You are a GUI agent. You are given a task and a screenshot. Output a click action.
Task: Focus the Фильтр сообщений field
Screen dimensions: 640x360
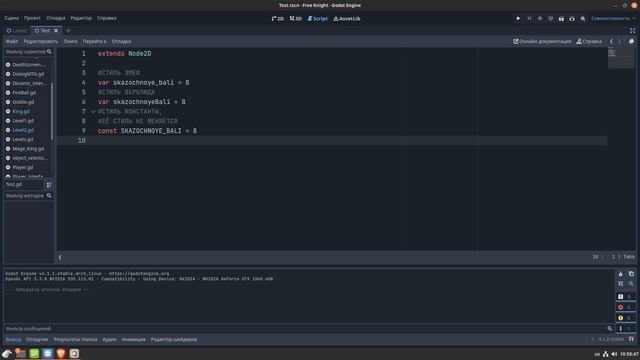[309, 329]
